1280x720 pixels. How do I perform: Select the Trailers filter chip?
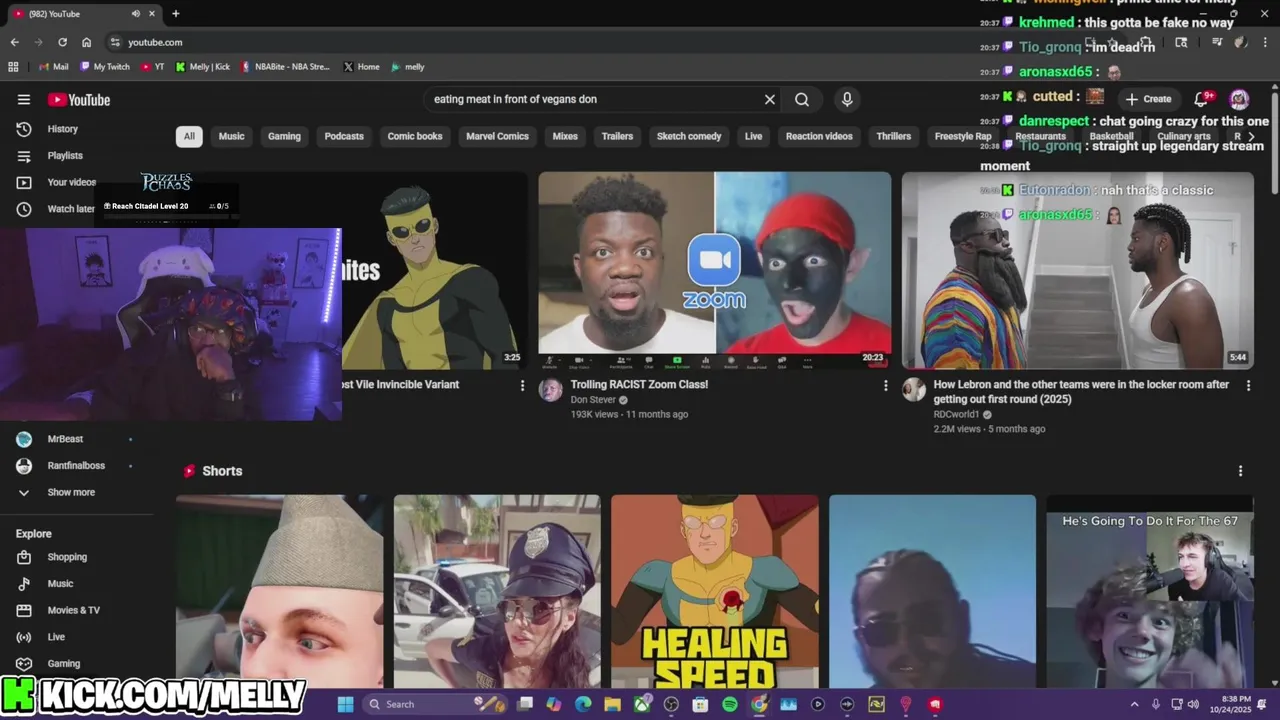617,136
